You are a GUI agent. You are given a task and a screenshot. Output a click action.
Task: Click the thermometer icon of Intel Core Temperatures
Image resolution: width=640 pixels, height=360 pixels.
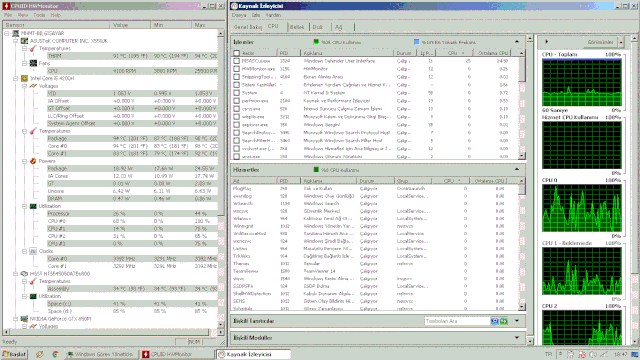pos(33,131)
